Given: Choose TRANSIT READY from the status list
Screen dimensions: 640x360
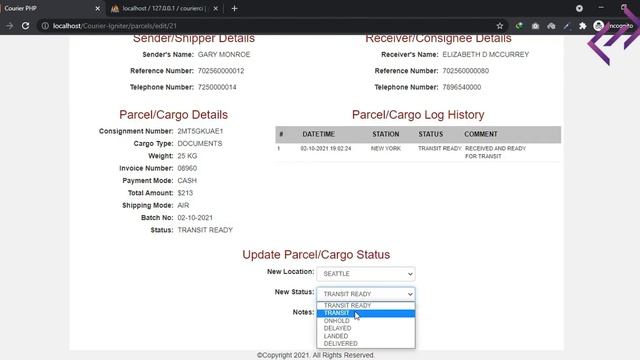Looking at the screenshot, I should (x=366, y=305).
